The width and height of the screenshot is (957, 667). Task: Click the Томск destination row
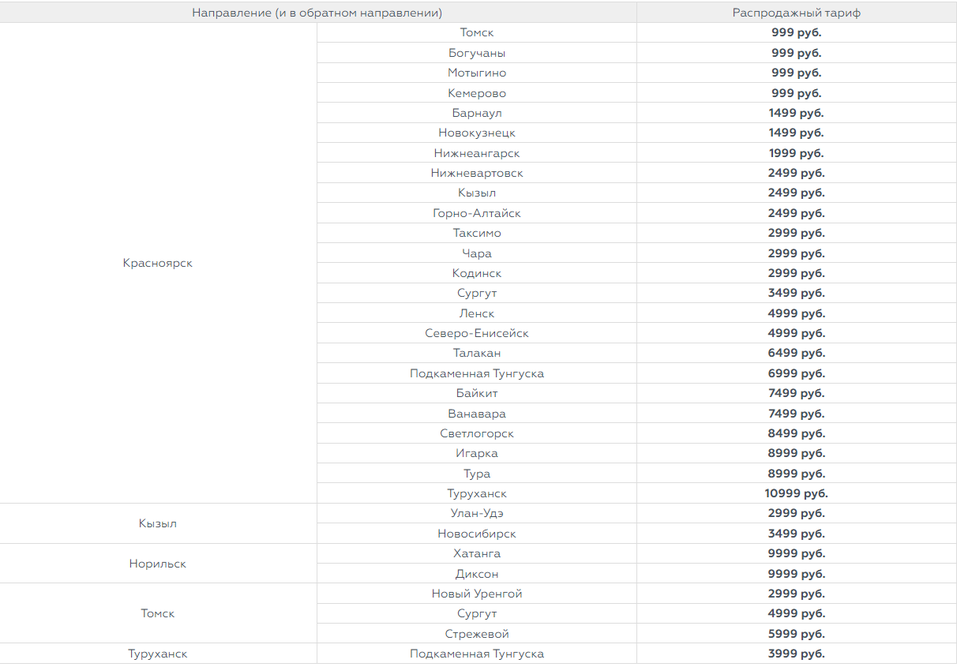click(x=476, y=33)
